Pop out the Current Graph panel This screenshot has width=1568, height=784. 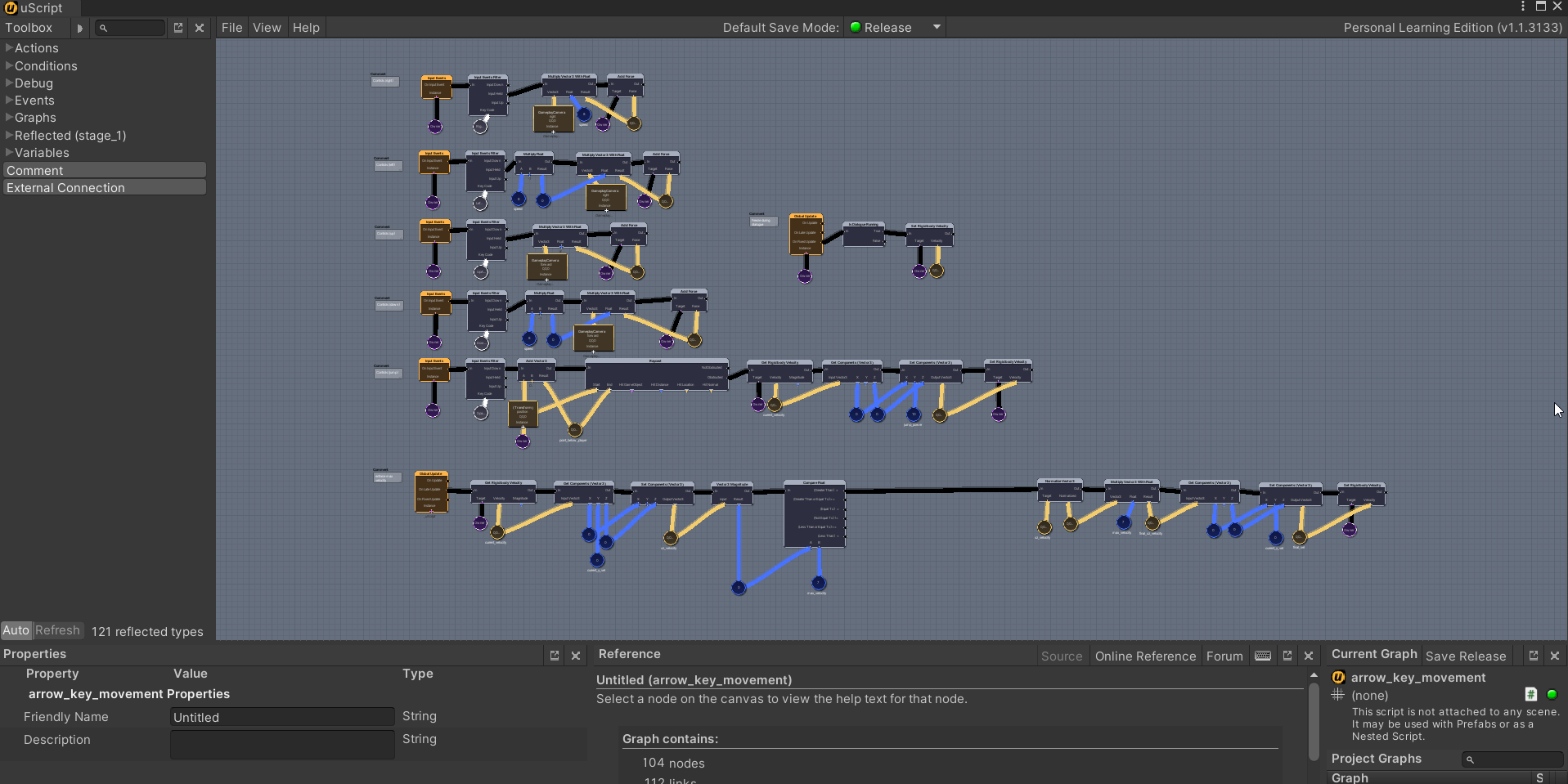1534,656
